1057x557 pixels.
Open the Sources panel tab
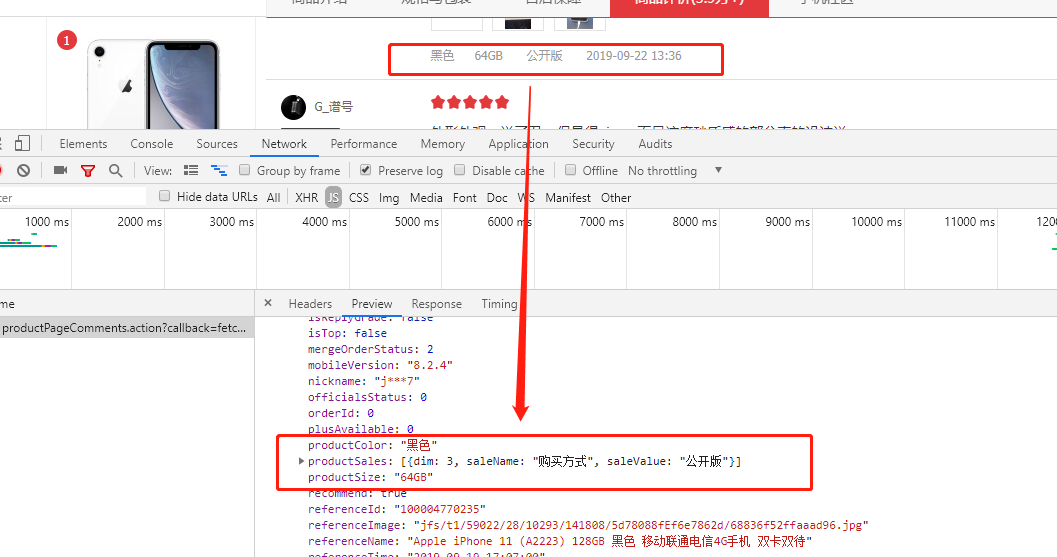pos(217,144)
